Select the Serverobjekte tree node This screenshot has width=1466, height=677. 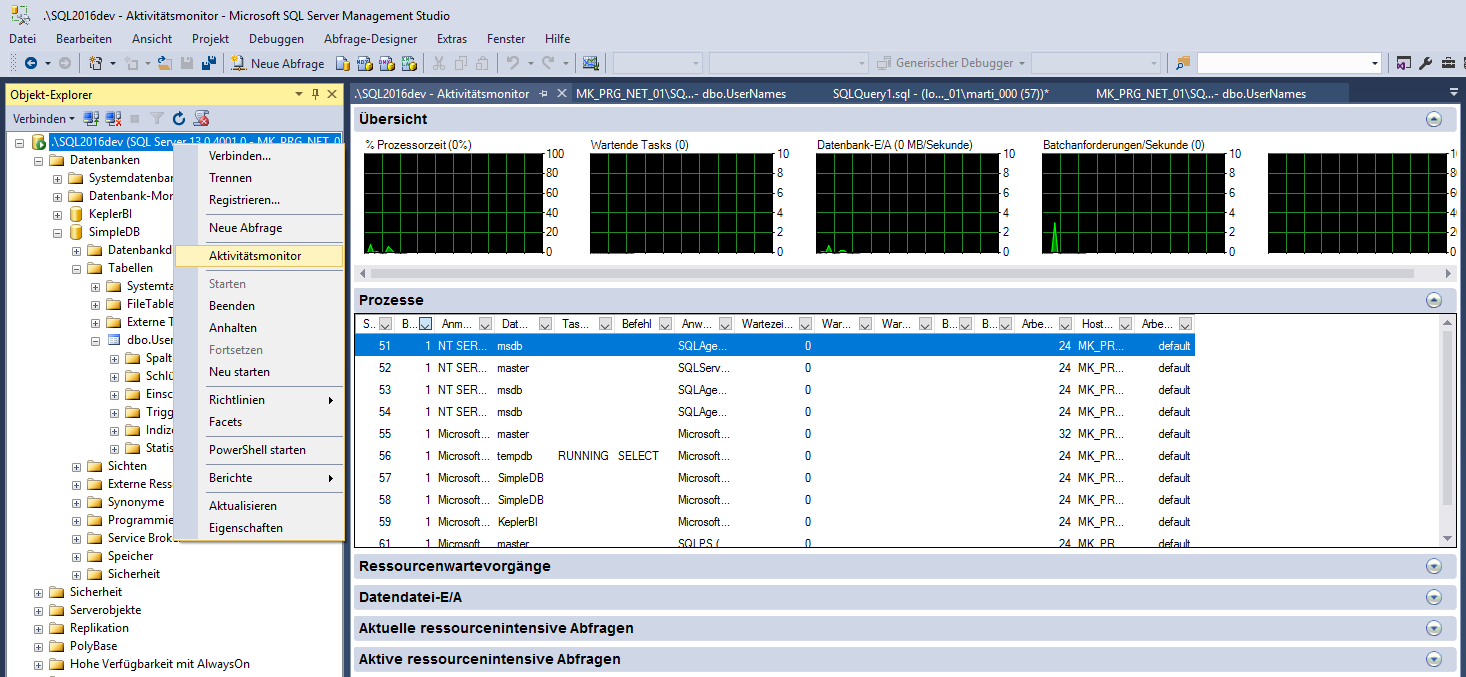[105, 610]
